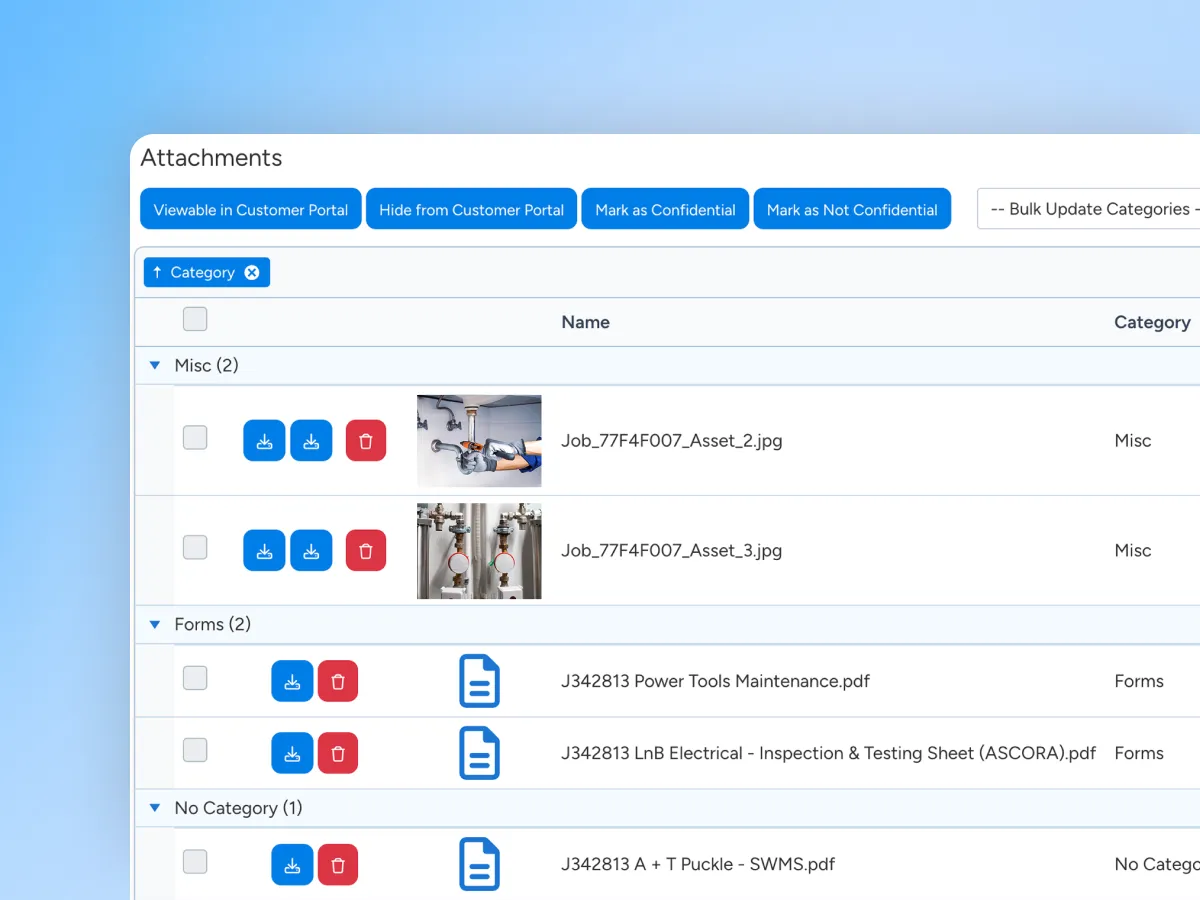Tick checkbox for Job_77F4F007_Asset_2.jpg

(195, 437)
